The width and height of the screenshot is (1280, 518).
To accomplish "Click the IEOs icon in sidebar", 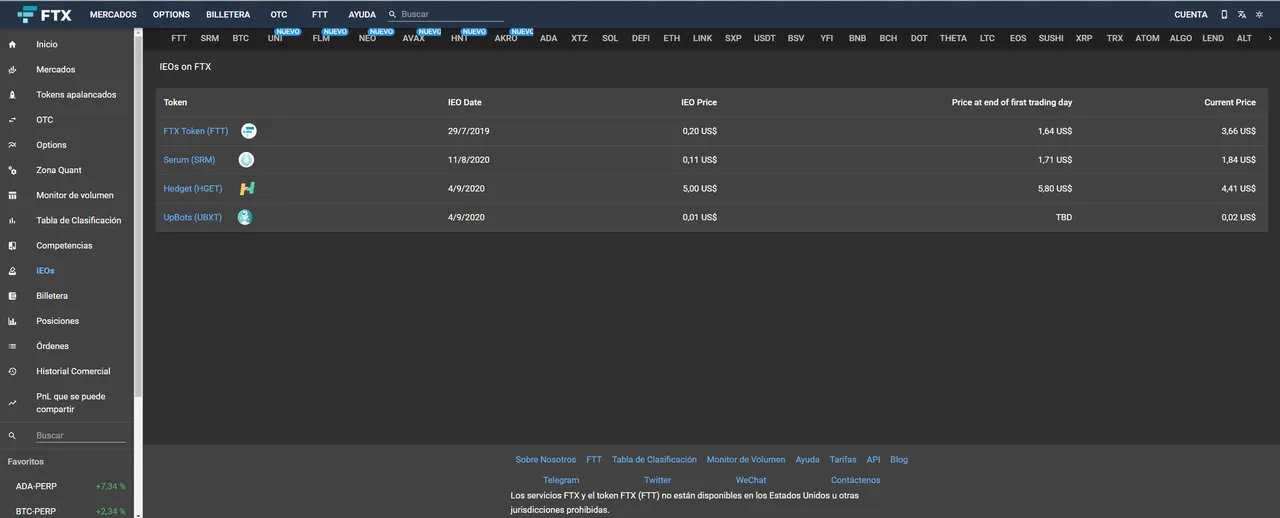I will coord(12,270).
